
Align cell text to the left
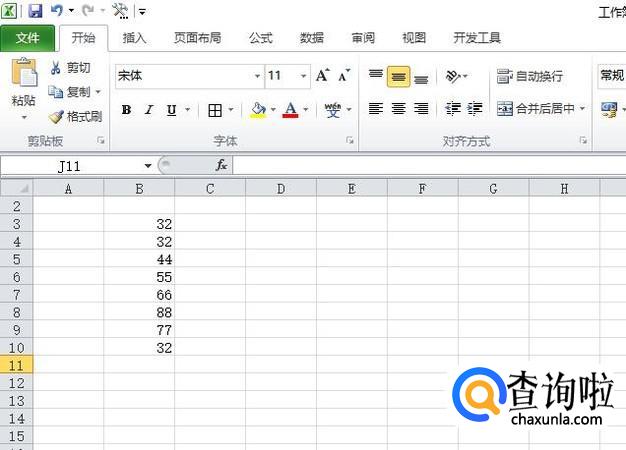click(x=376, y=109)
